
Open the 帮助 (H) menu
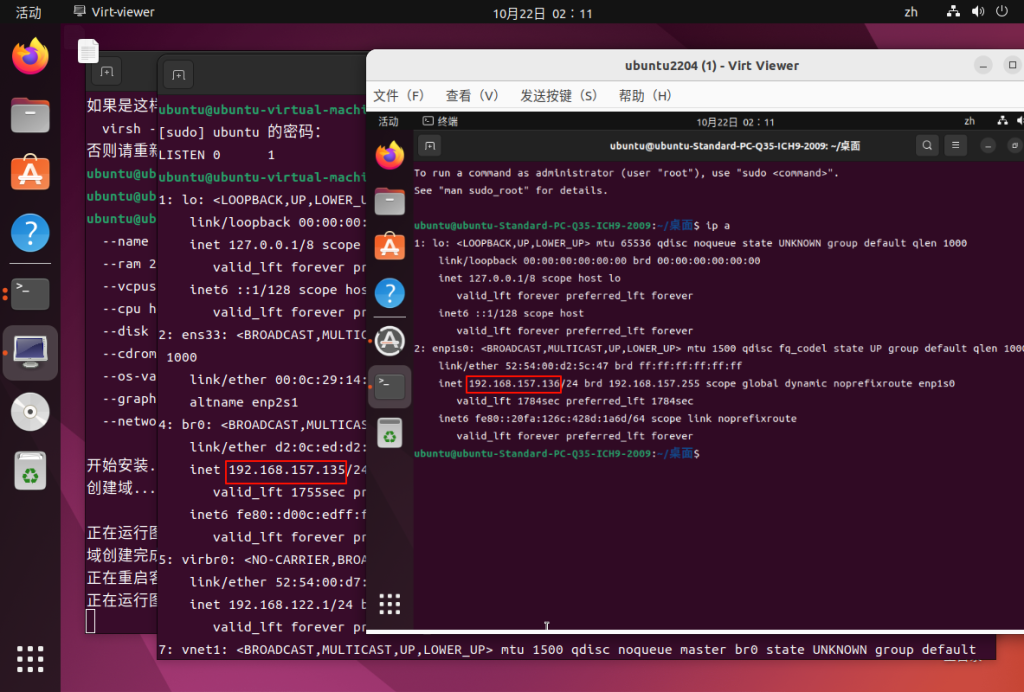(x=645, y=96)
